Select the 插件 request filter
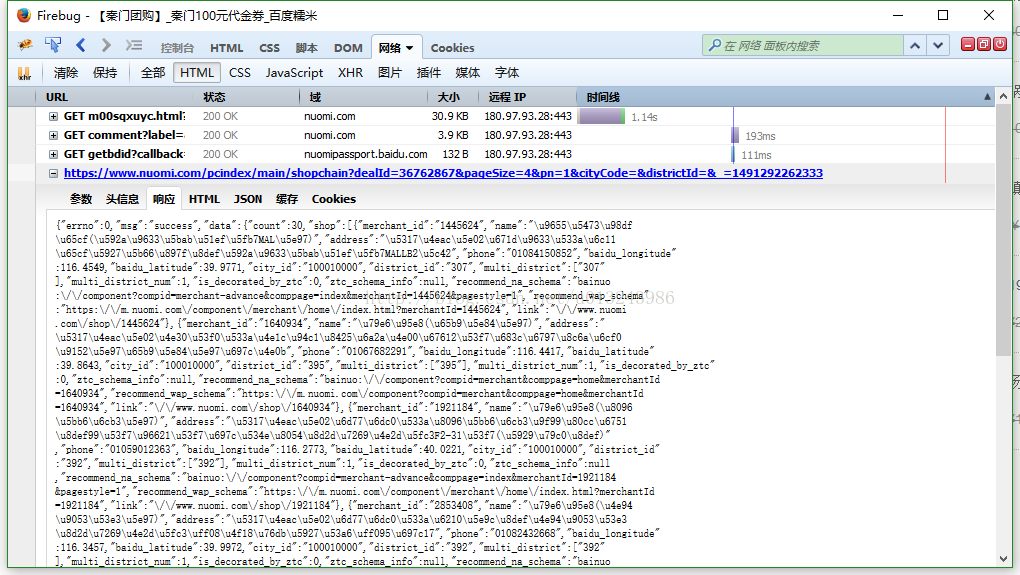 (429, 73)
